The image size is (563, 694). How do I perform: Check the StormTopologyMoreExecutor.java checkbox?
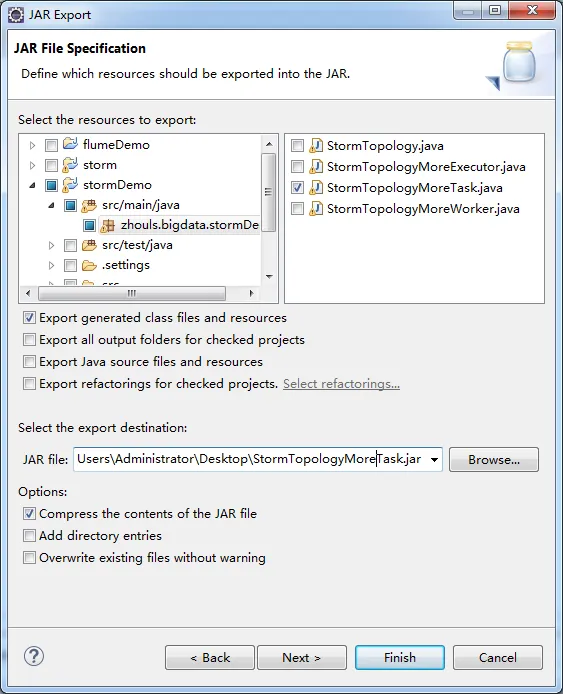click(297, 167)
